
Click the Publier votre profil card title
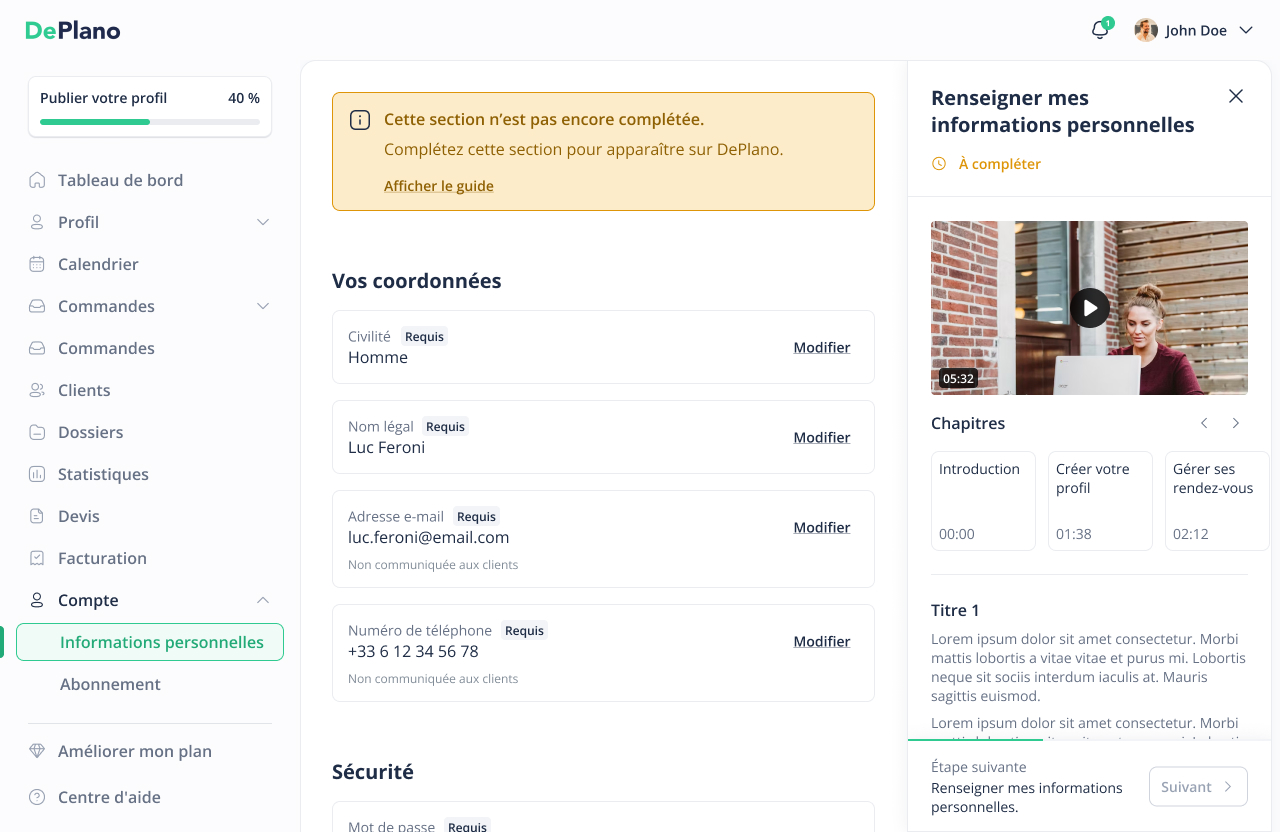pos(104,98)
